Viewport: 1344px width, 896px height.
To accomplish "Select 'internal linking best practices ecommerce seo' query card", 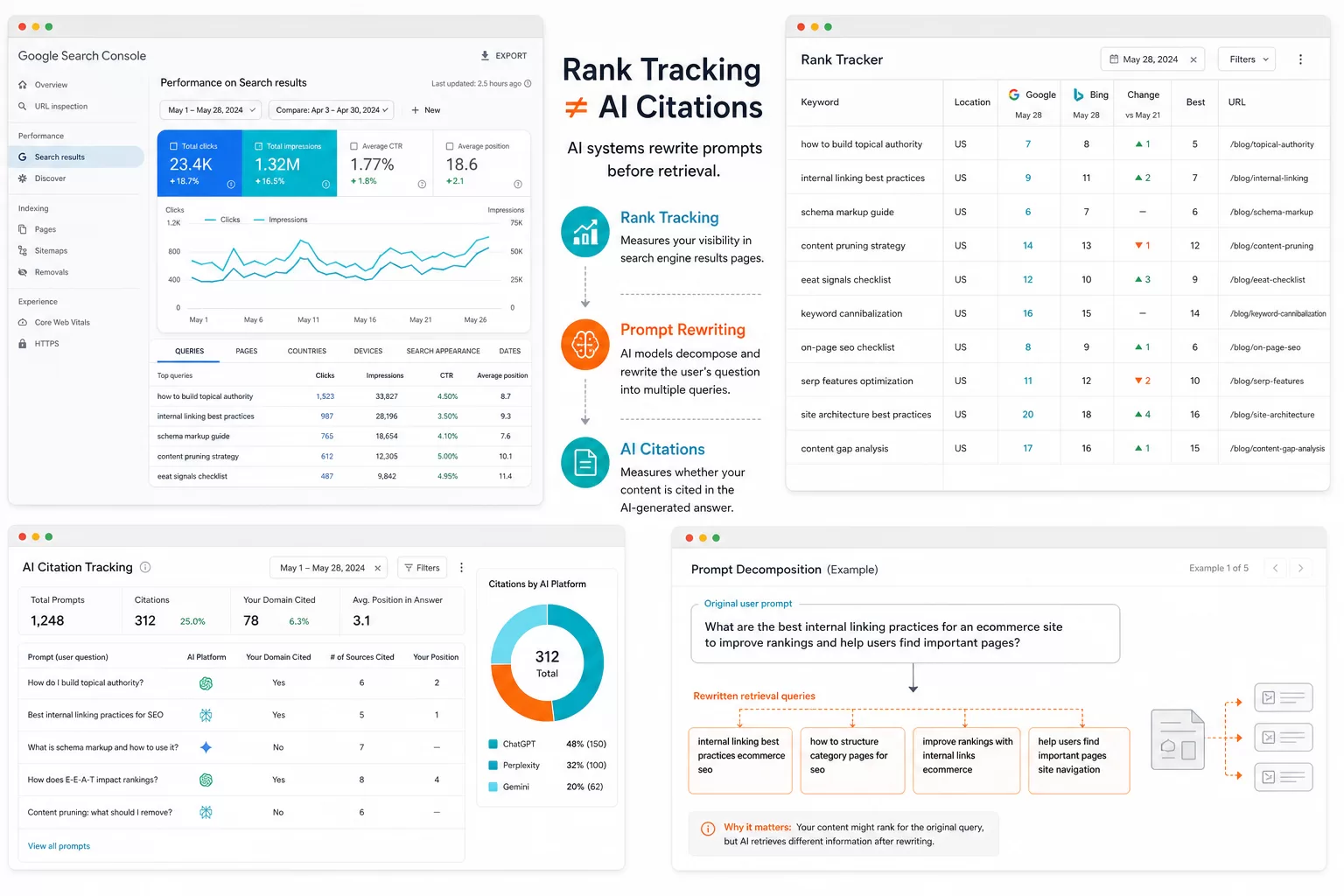I will 740,761.
